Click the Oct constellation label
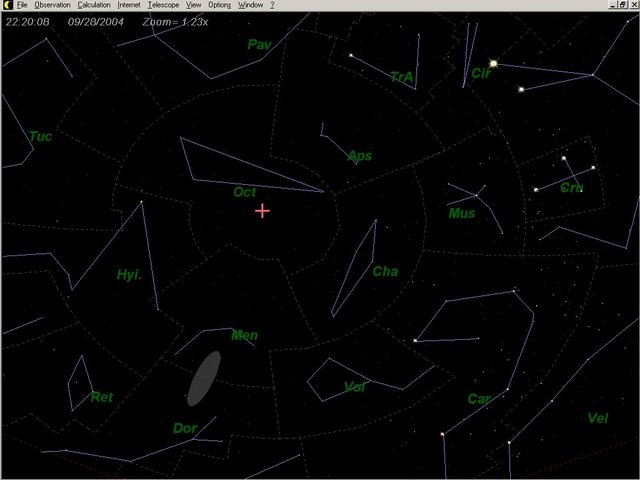Viewport: 640px width, 480px height. coord(245,192)
